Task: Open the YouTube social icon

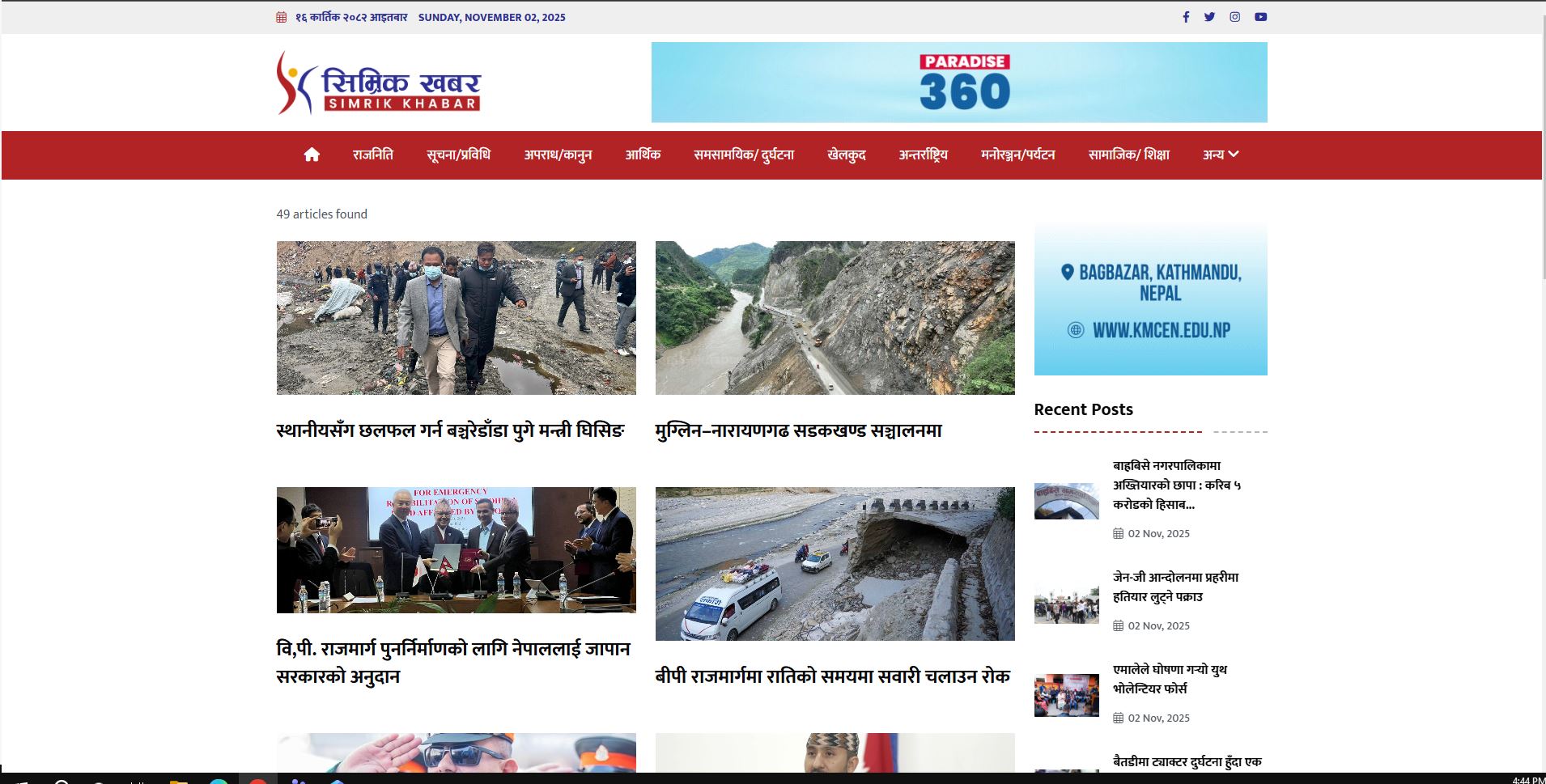Action: coord(1260,17)
